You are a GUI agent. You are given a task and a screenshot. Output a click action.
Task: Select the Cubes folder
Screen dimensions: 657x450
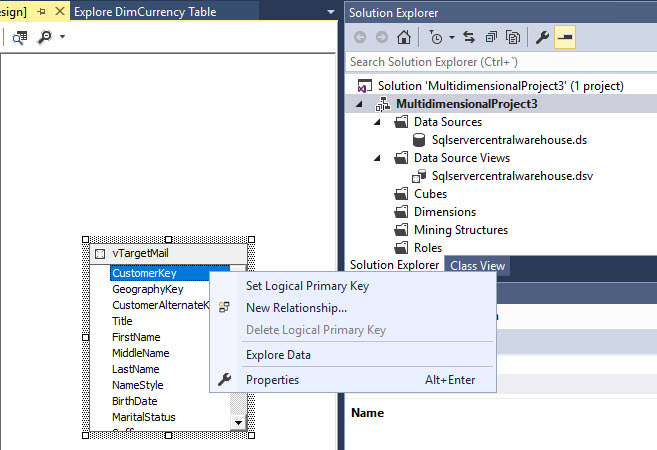click(430, 194)
